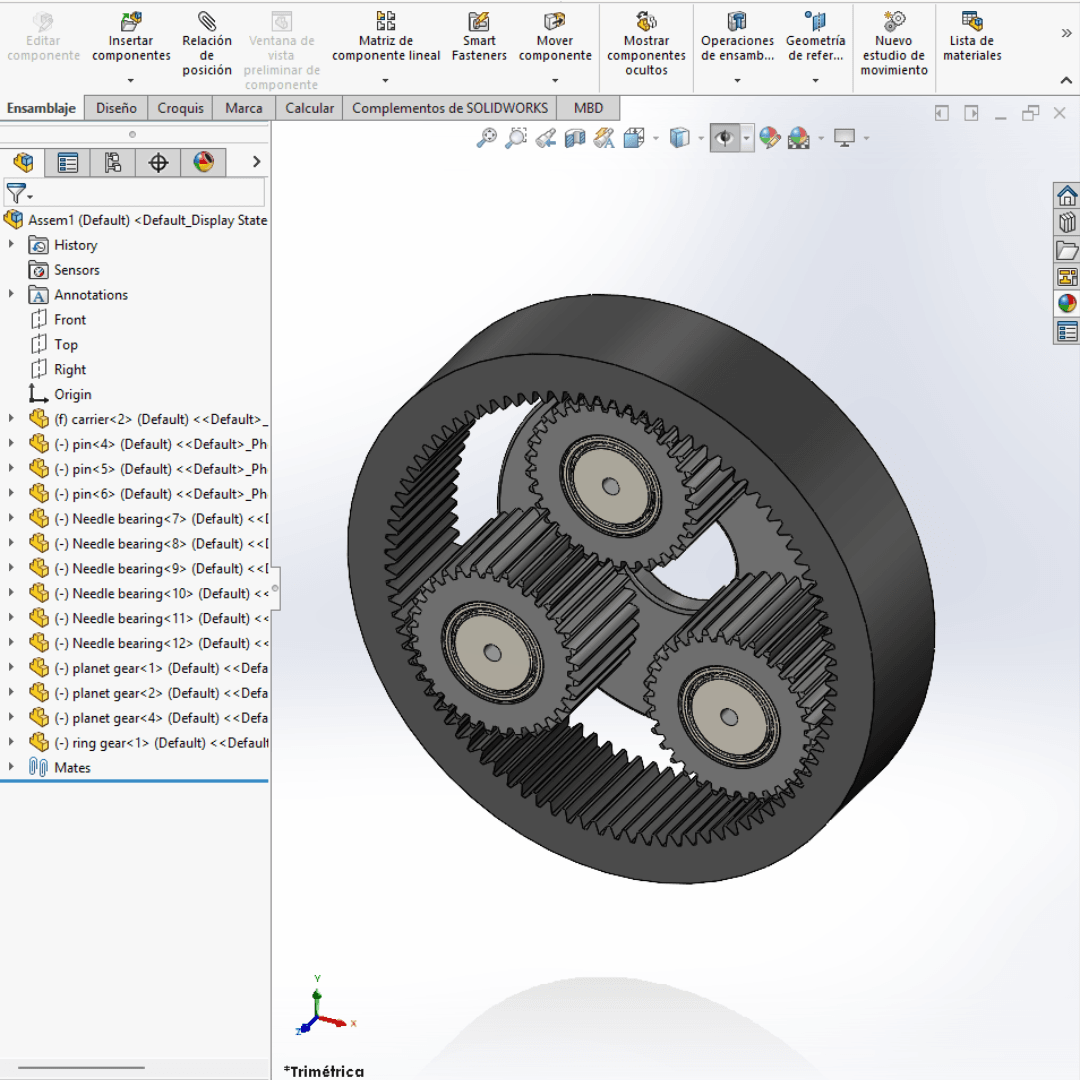Expand the ring gear<1> tree node

pyautogui.click(x=11, y=743)
